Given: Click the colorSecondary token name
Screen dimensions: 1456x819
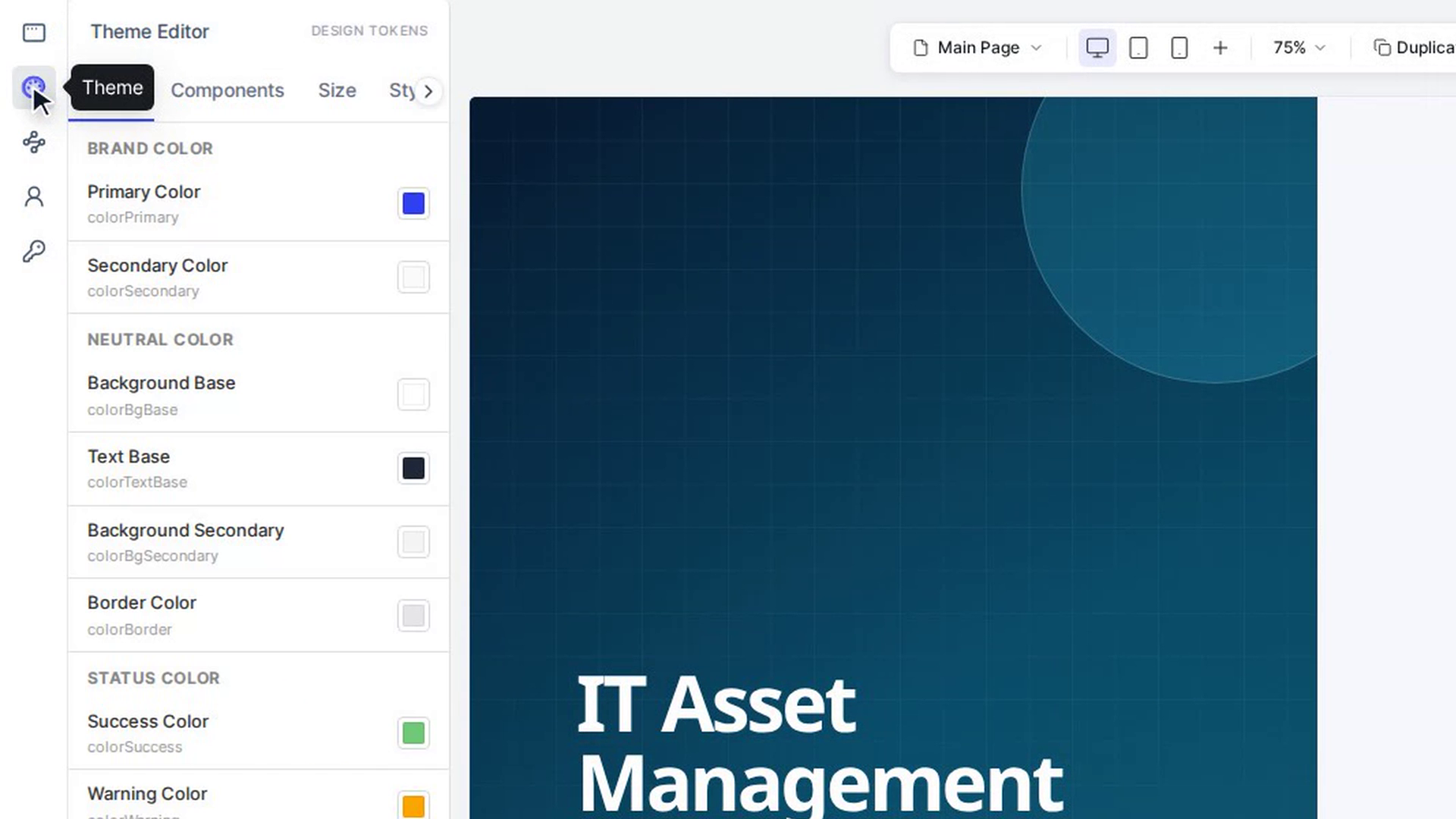Looking at the screenshot, I should 143,291.
